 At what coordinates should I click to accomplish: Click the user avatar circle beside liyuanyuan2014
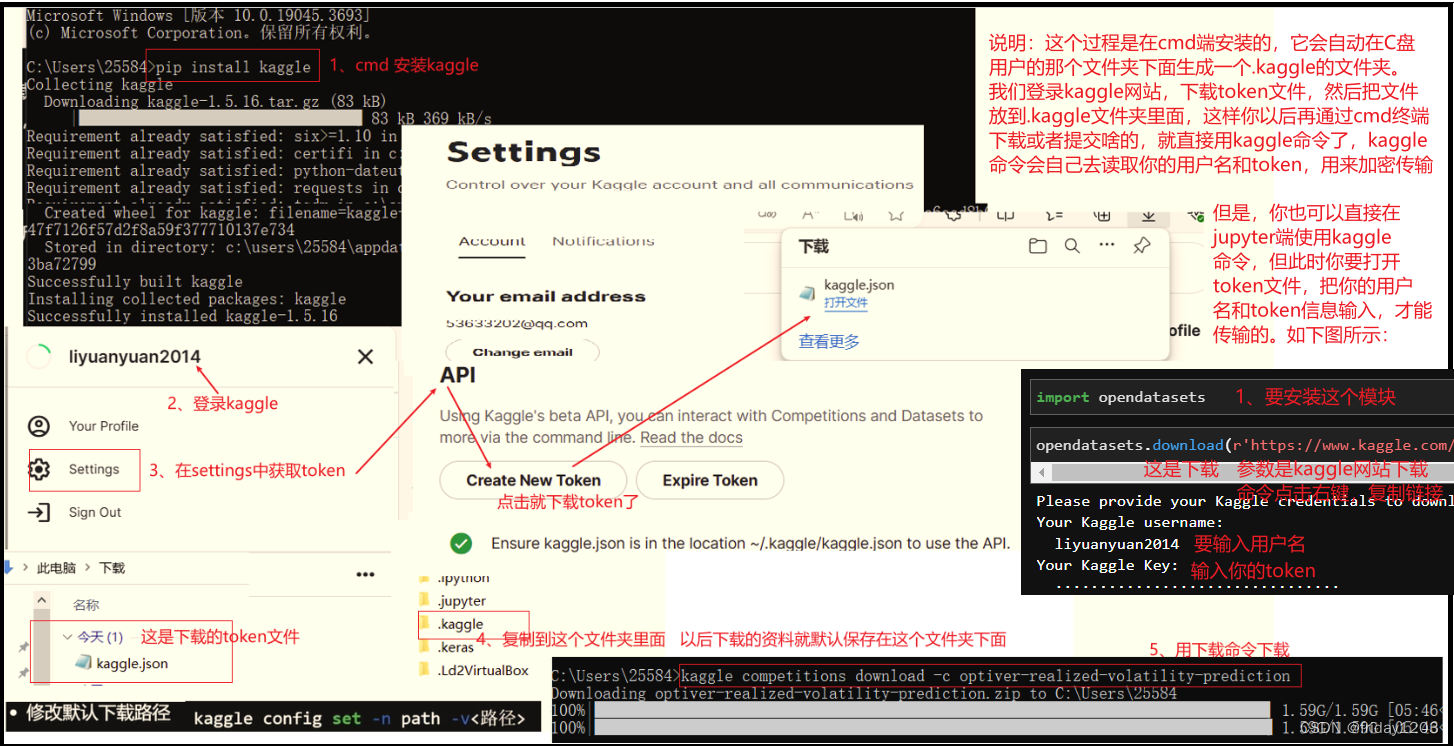coord(39,357)
